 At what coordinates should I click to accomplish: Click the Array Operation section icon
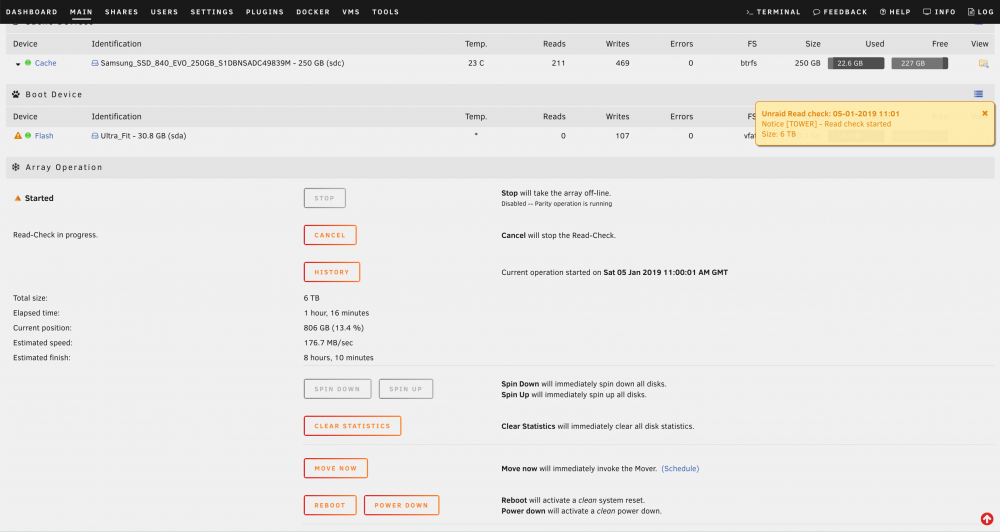(x=16, y=166)
